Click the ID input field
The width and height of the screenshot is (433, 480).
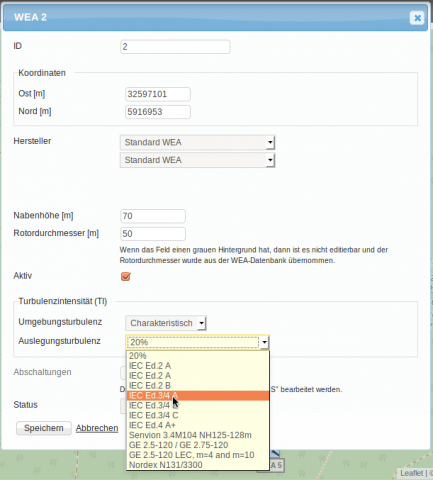coord(175,47)
